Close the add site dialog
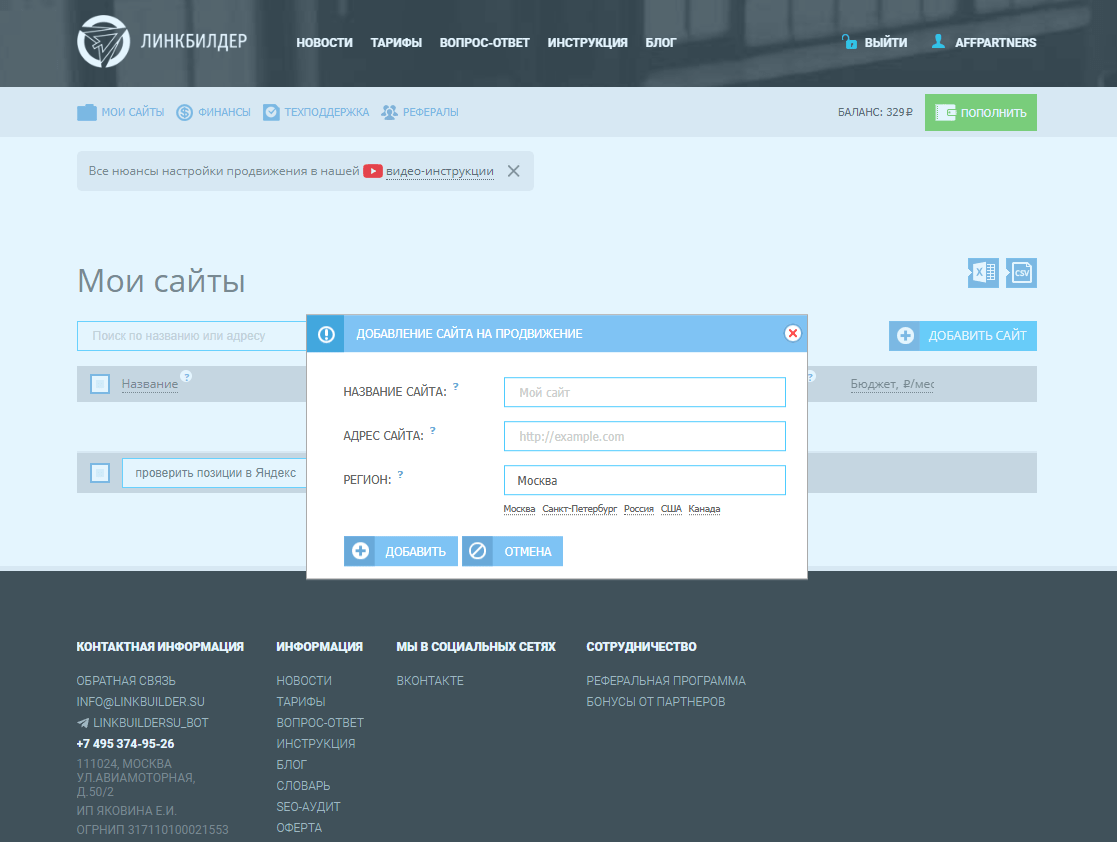Image resolution: width=1117 pixels, height=842 pixels. click(792, 333)
